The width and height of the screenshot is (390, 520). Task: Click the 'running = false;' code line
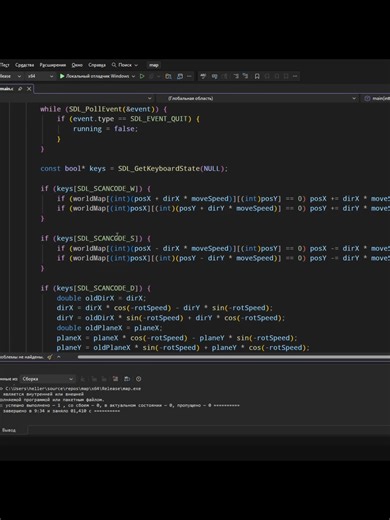(105, 129)
